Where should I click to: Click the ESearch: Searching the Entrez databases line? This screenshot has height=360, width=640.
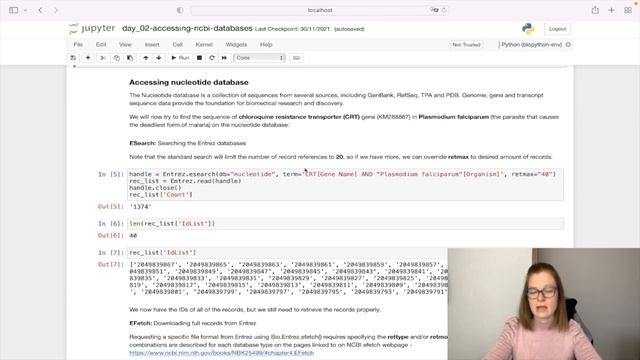click(x=187, y=143)
